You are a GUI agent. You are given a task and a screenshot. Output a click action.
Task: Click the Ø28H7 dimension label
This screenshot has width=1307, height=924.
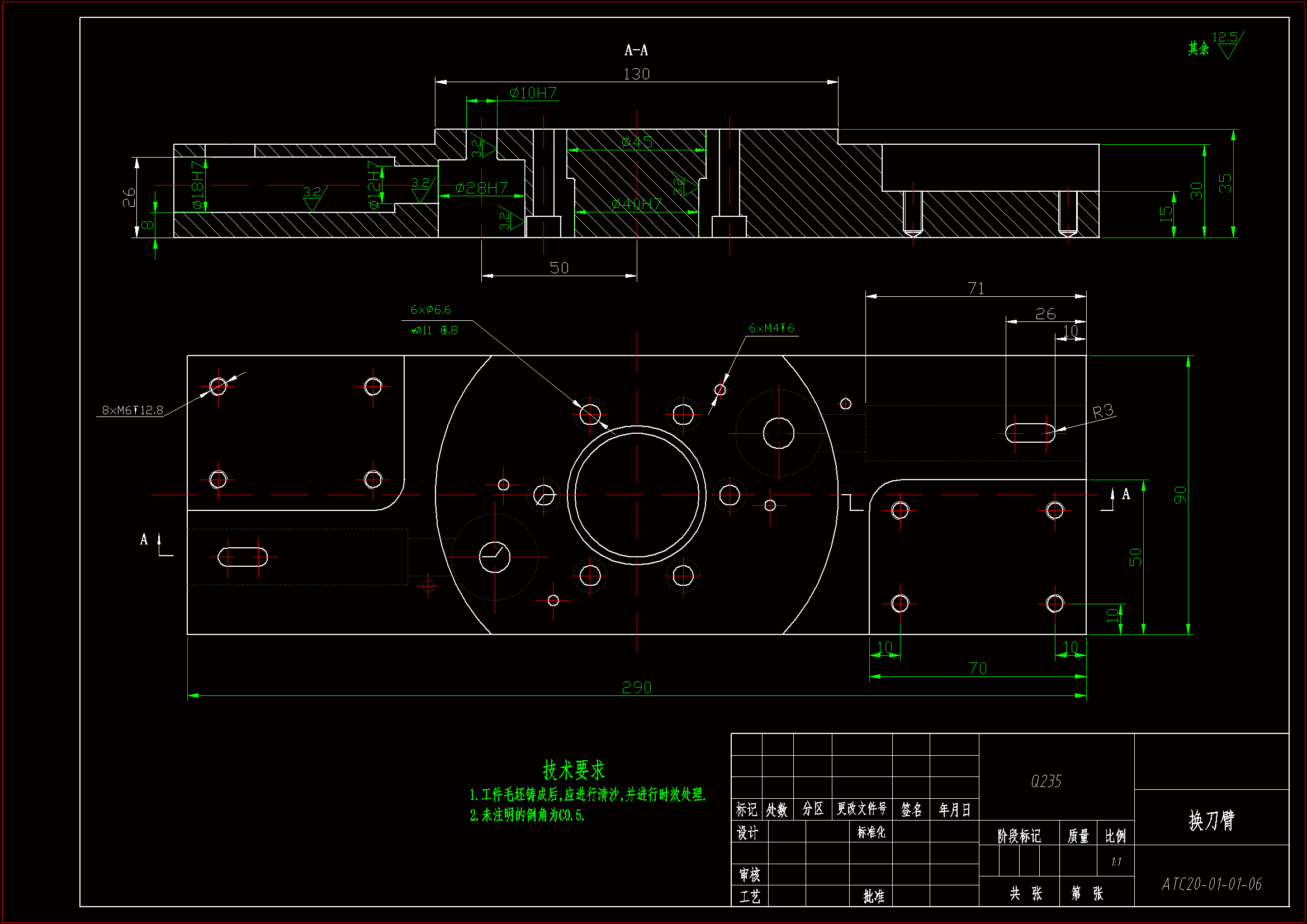[481, 188]
